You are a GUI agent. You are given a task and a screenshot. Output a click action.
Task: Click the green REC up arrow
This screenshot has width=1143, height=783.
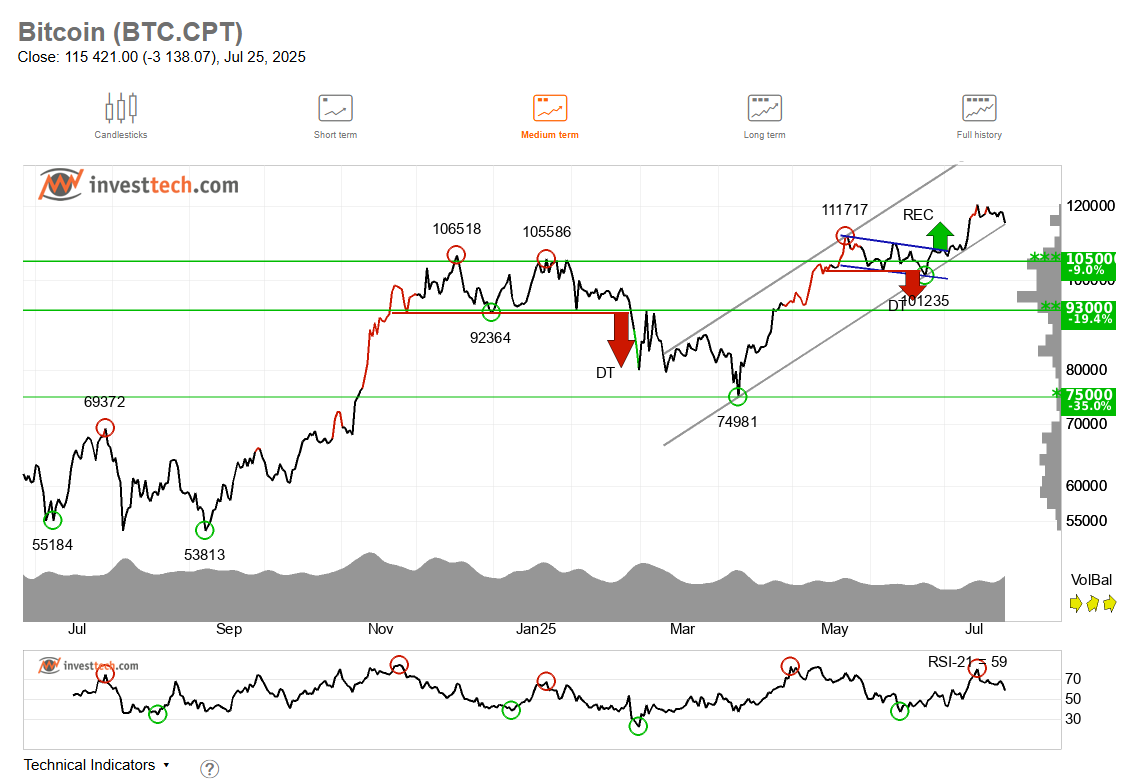coord(940,235)
